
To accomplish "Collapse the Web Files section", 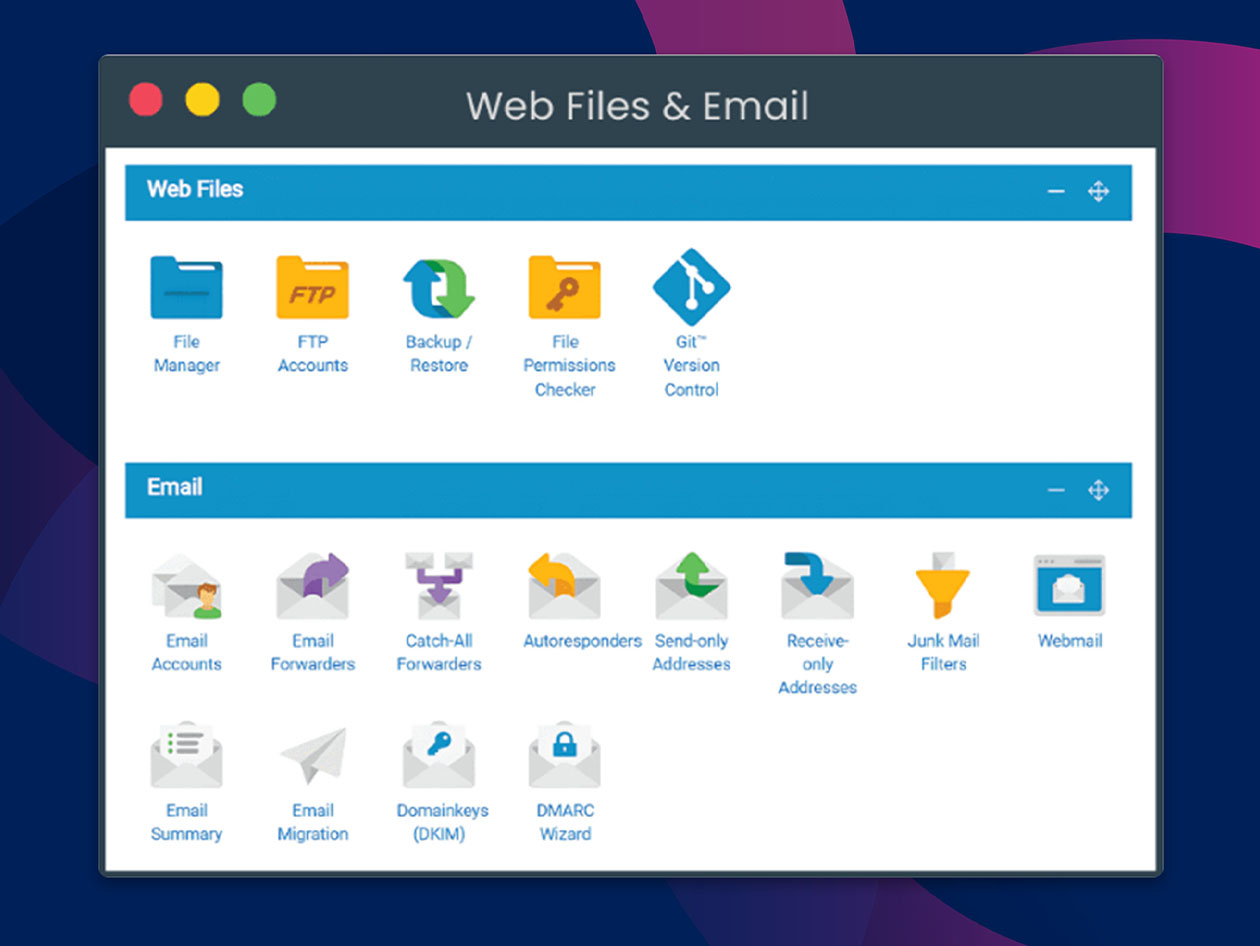I will click(1054, 193).
